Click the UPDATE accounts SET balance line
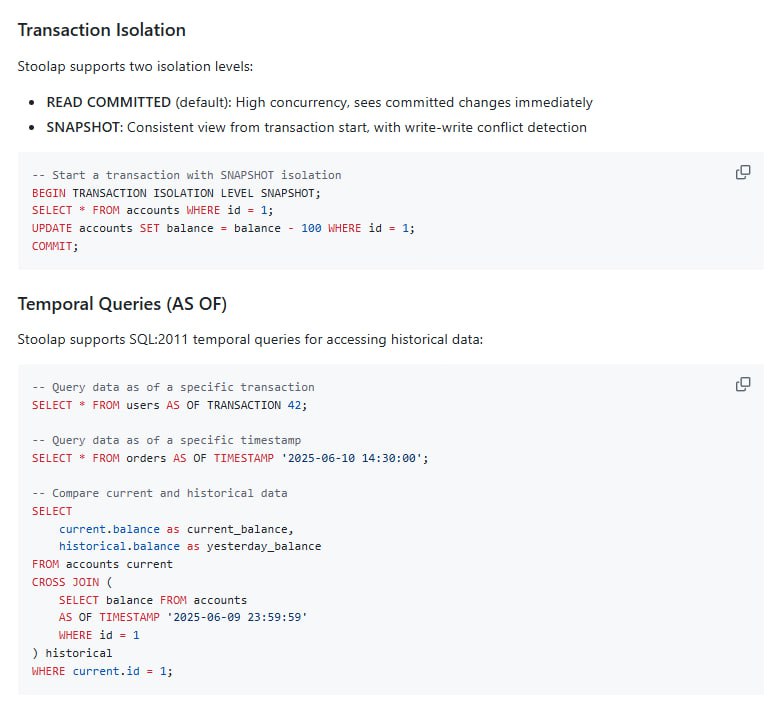This screenshot has height=704, width=782. (x=222, y=228)
